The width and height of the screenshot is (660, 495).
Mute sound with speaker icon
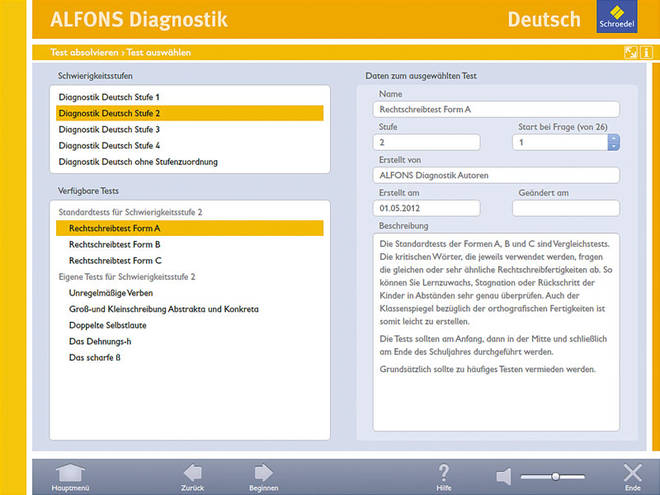503,476
